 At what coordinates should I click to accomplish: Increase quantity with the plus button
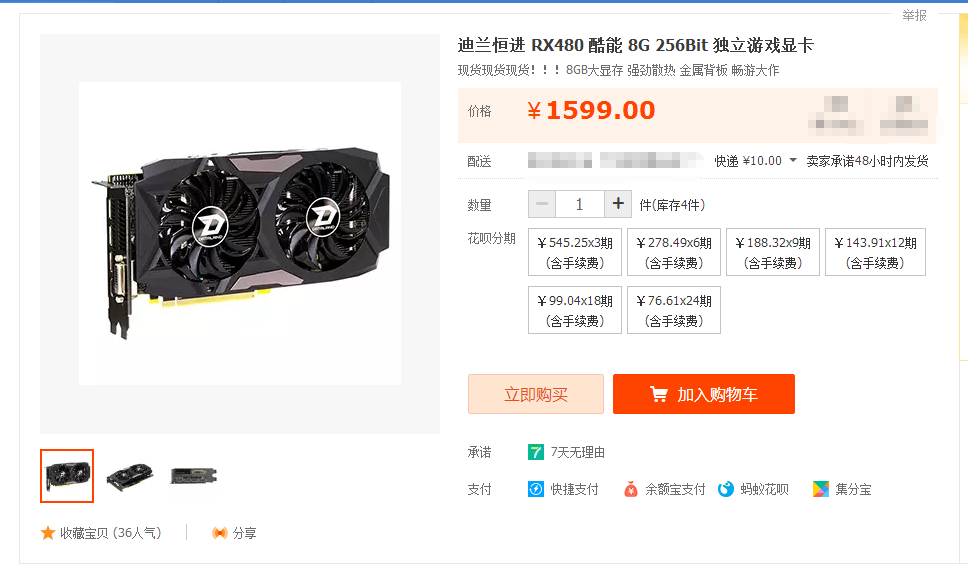(x=618, y=204)
